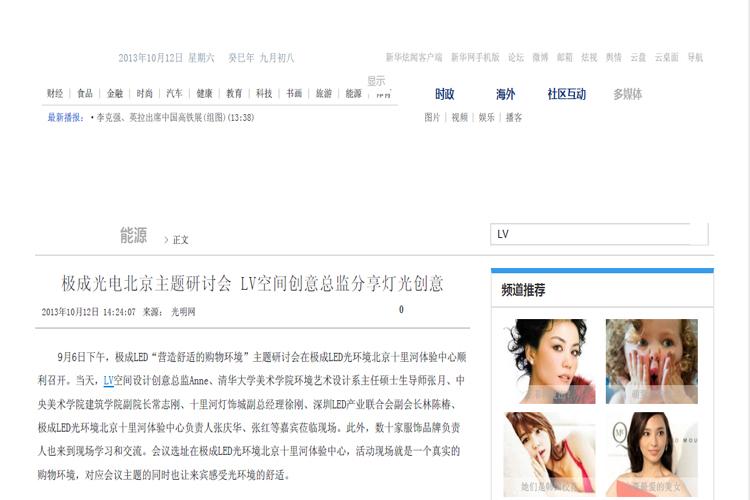Select 能源 in the top navigation bar
The width and height of the screenshot is (750, 500).
[353, 94]
